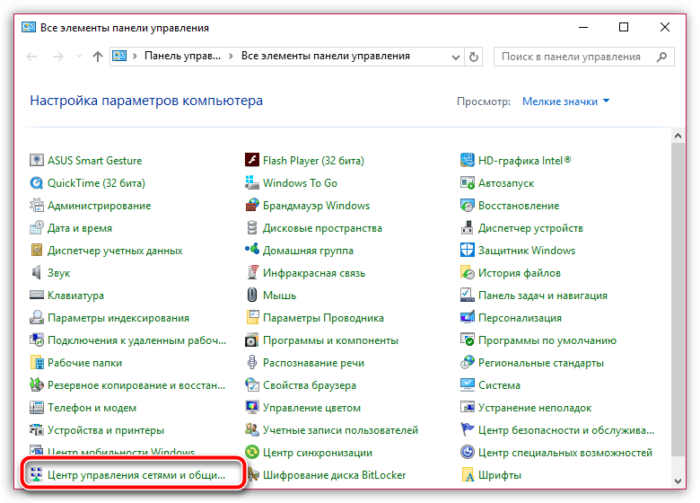Click the vertical scrollbar thumb
Screen dimensions: 700x503
point(678,299)
